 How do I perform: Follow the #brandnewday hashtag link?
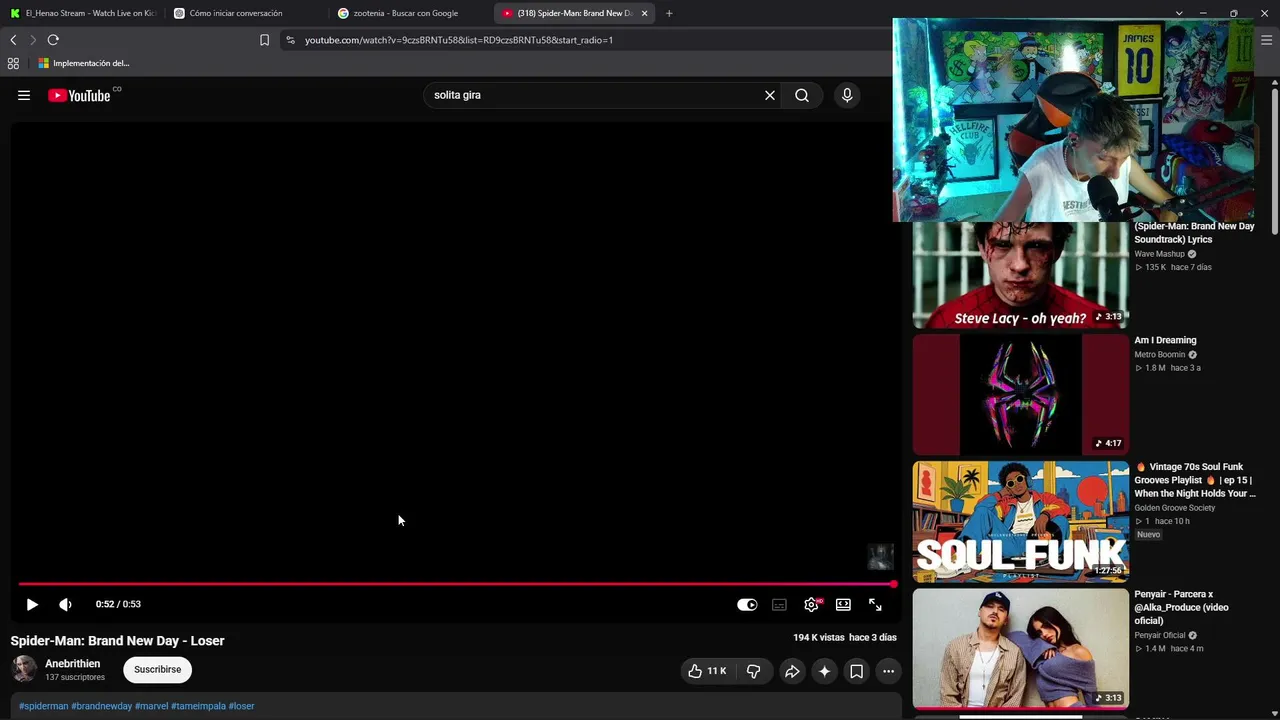[x=102, y=706]
